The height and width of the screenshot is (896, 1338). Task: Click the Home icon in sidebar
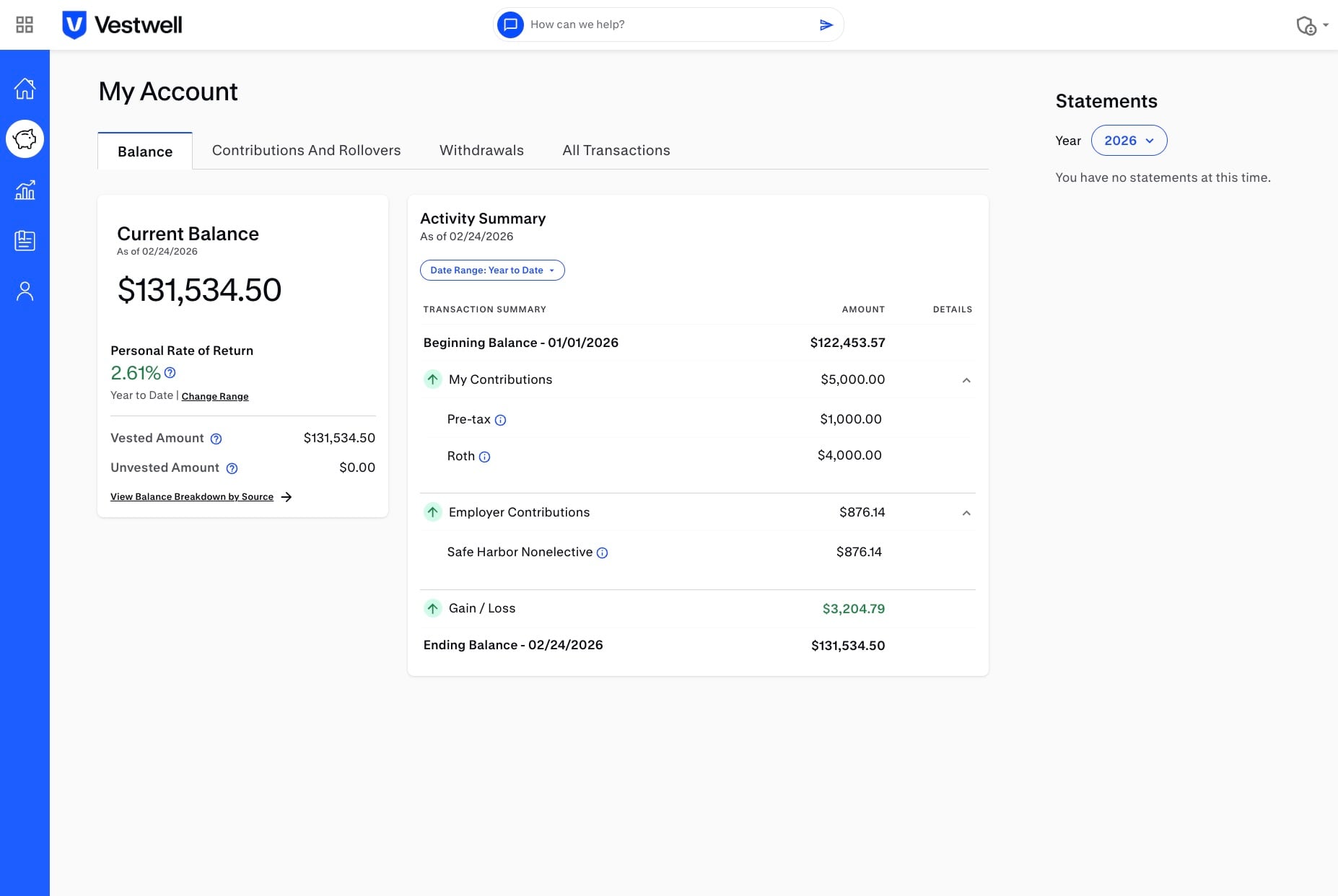[x=25, y=89]
